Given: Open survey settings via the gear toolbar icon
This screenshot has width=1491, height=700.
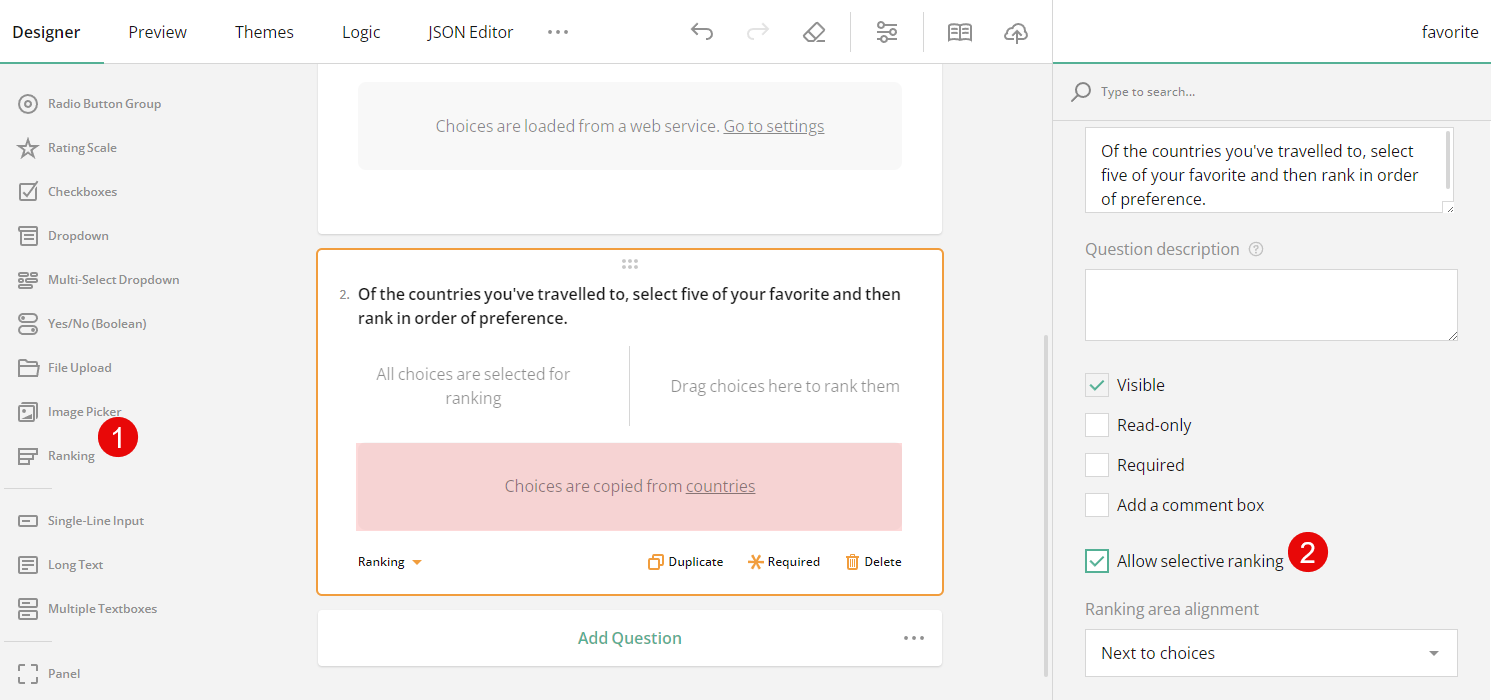Looking at the screenshot, I should pyautogui.click(x=886, y=31).
